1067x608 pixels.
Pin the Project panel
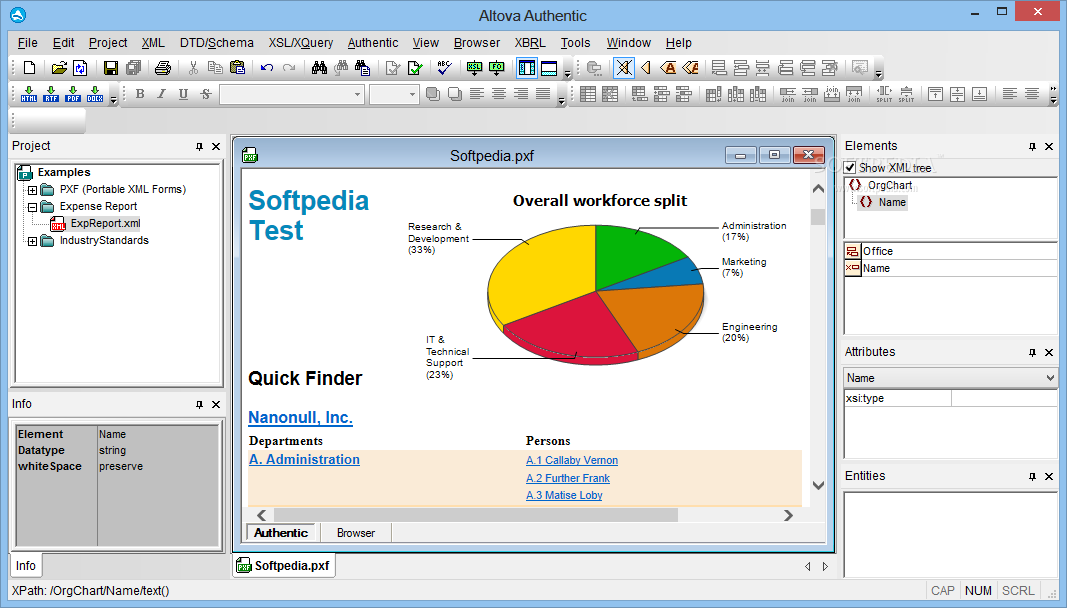199,146
